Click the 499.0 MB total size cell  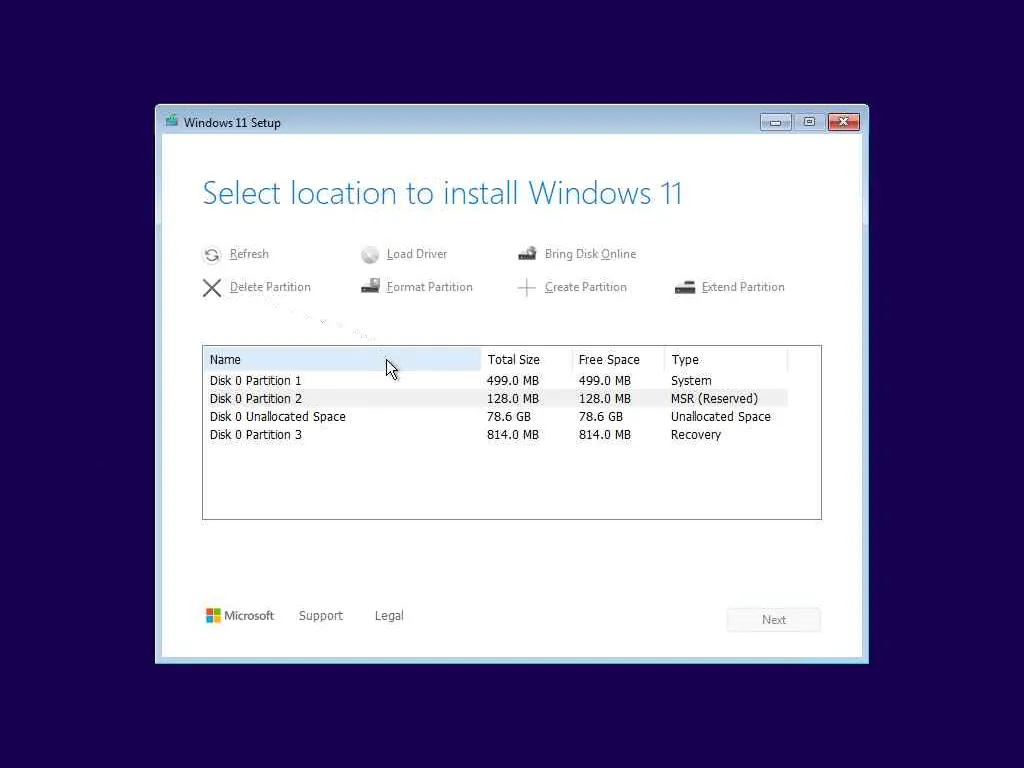click(513, 381)
